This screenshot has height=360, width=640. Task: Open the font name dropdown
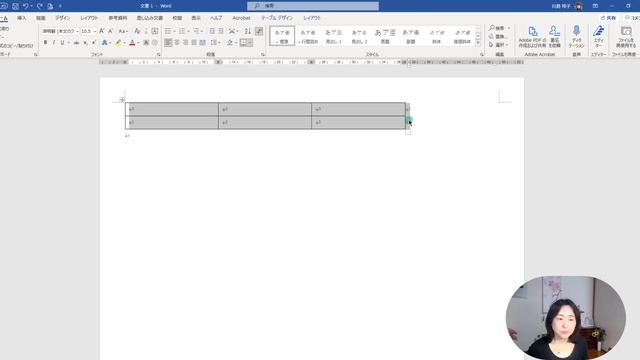point(77,31)
